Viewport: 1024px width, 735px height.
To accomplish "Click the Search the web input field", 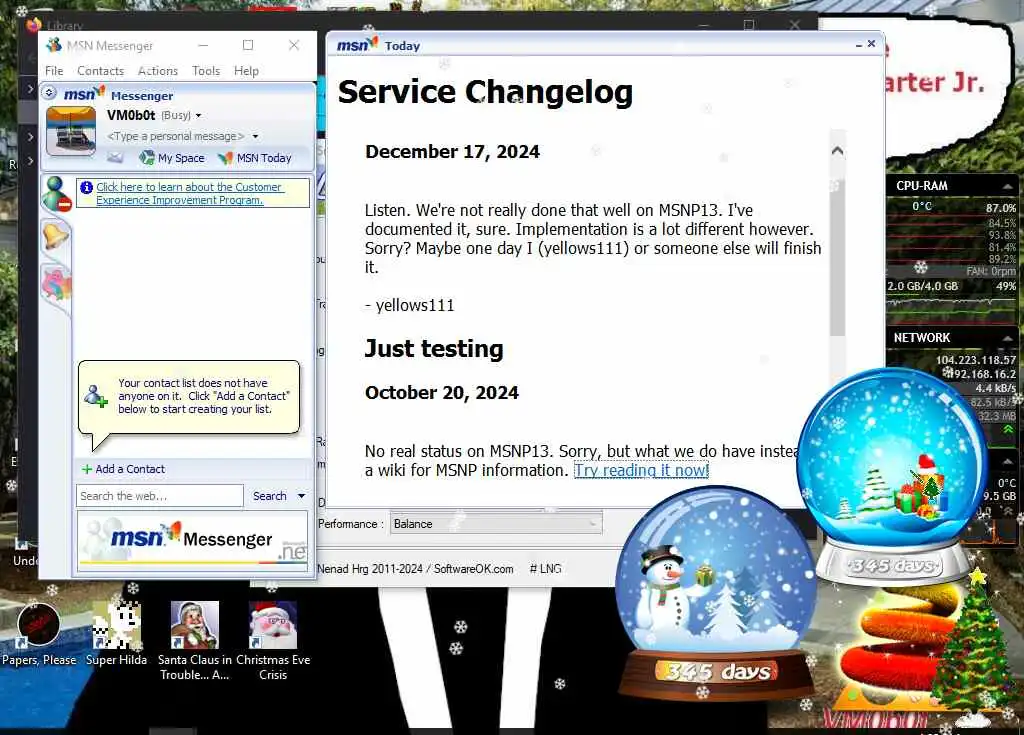I will [x=159, y=496].
